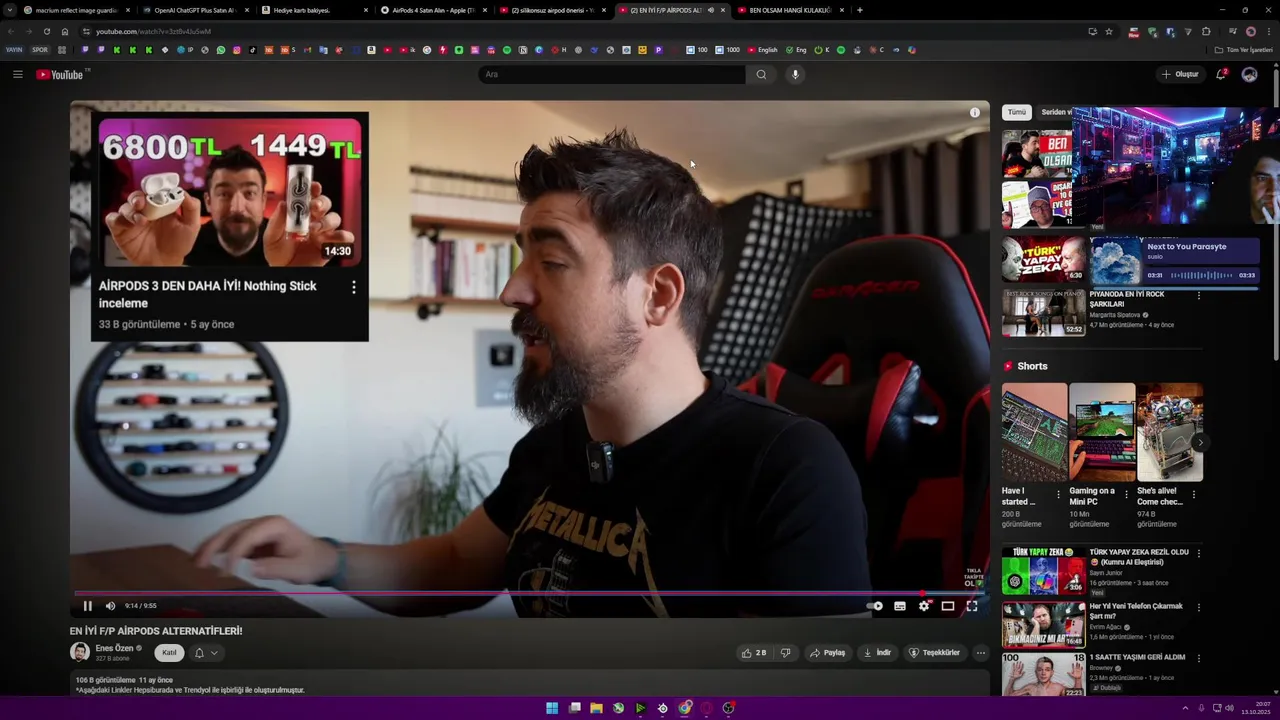
Task: Pause the video with the pause button
Action: [x=88, y=606]
